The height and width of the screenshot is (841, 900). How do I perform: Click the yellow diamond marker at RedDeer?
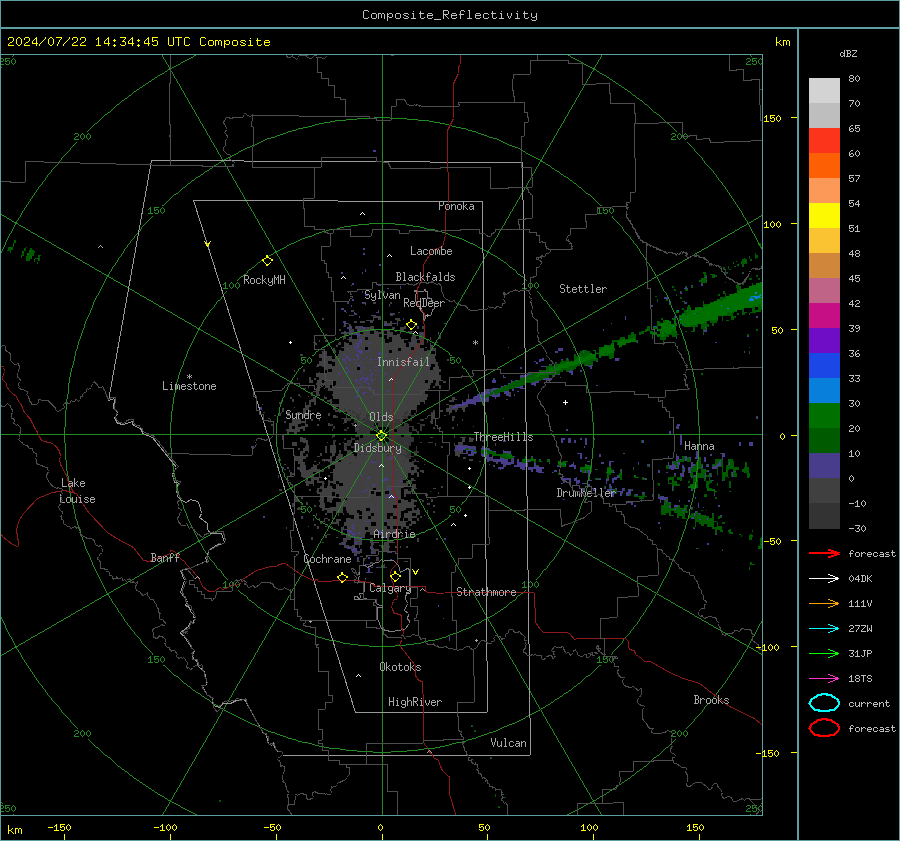click(412, 325)
